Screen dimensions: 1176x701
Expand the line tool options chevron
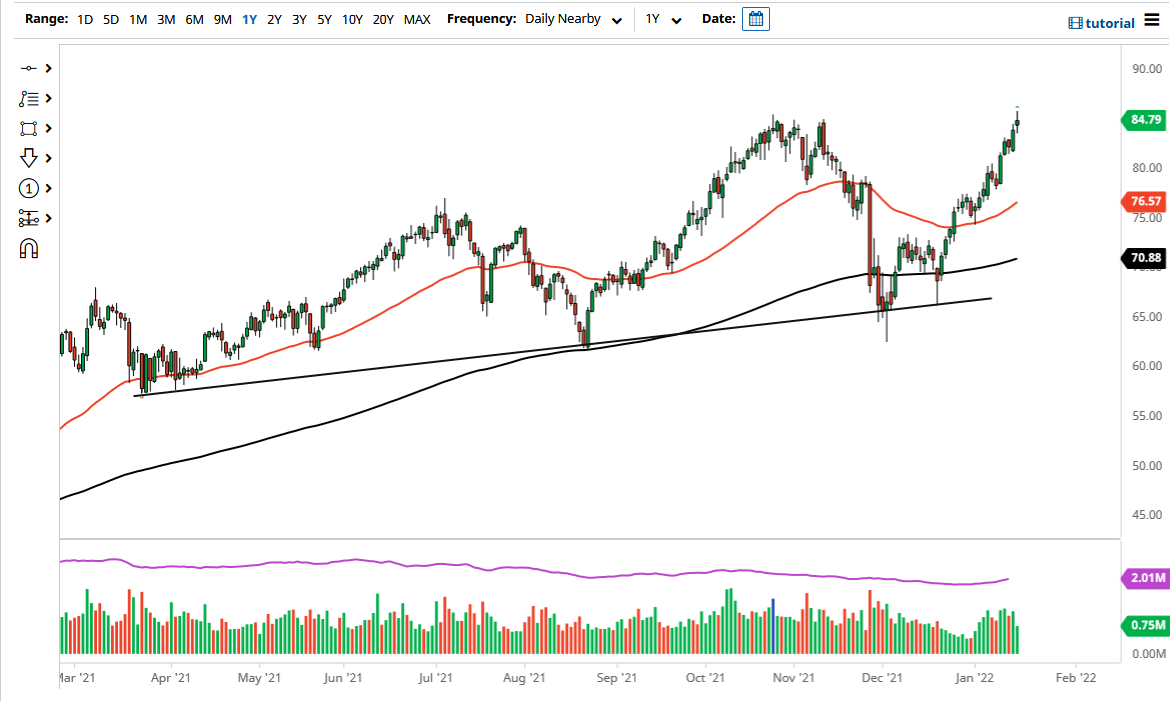click(x=47, y=68)
